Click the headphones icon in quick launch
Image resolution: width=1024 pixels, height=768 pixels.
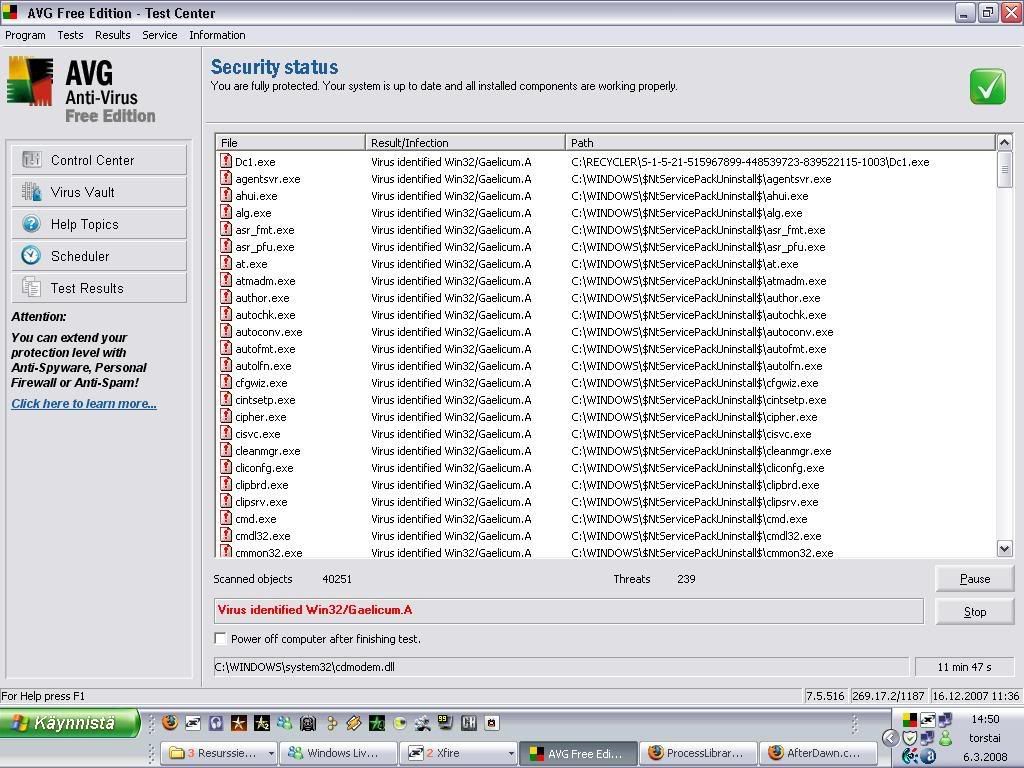coord(216,722)
